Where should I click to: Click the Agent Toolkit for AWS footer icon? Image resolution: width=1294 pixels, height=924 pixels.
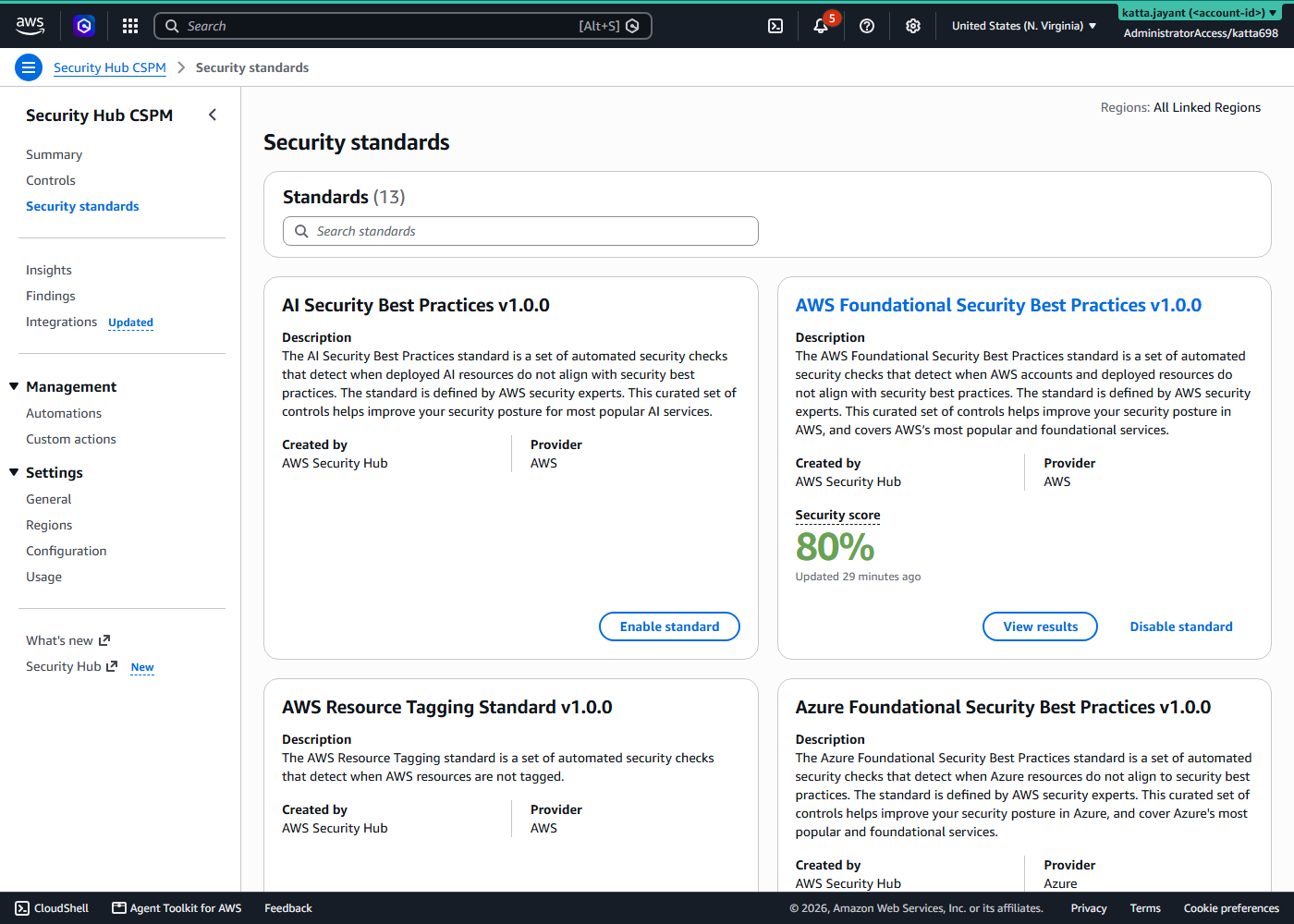click(119, 908)
